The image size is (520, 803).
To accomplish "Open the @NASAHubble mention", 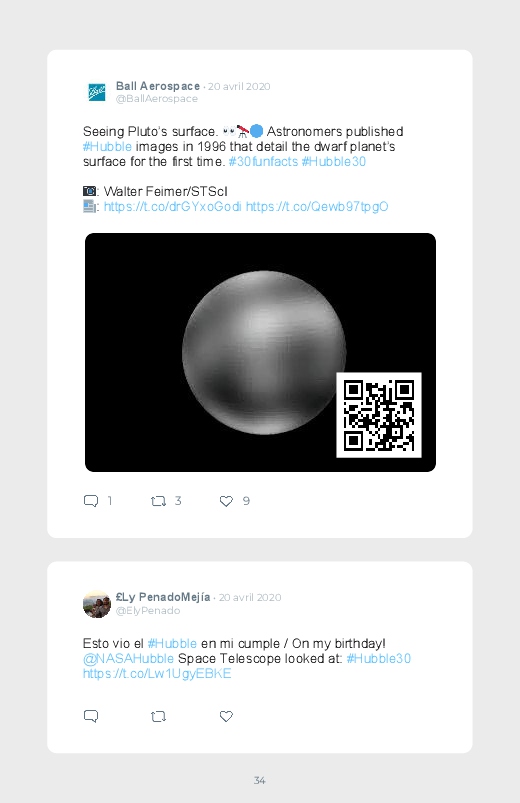I will 128,659.
